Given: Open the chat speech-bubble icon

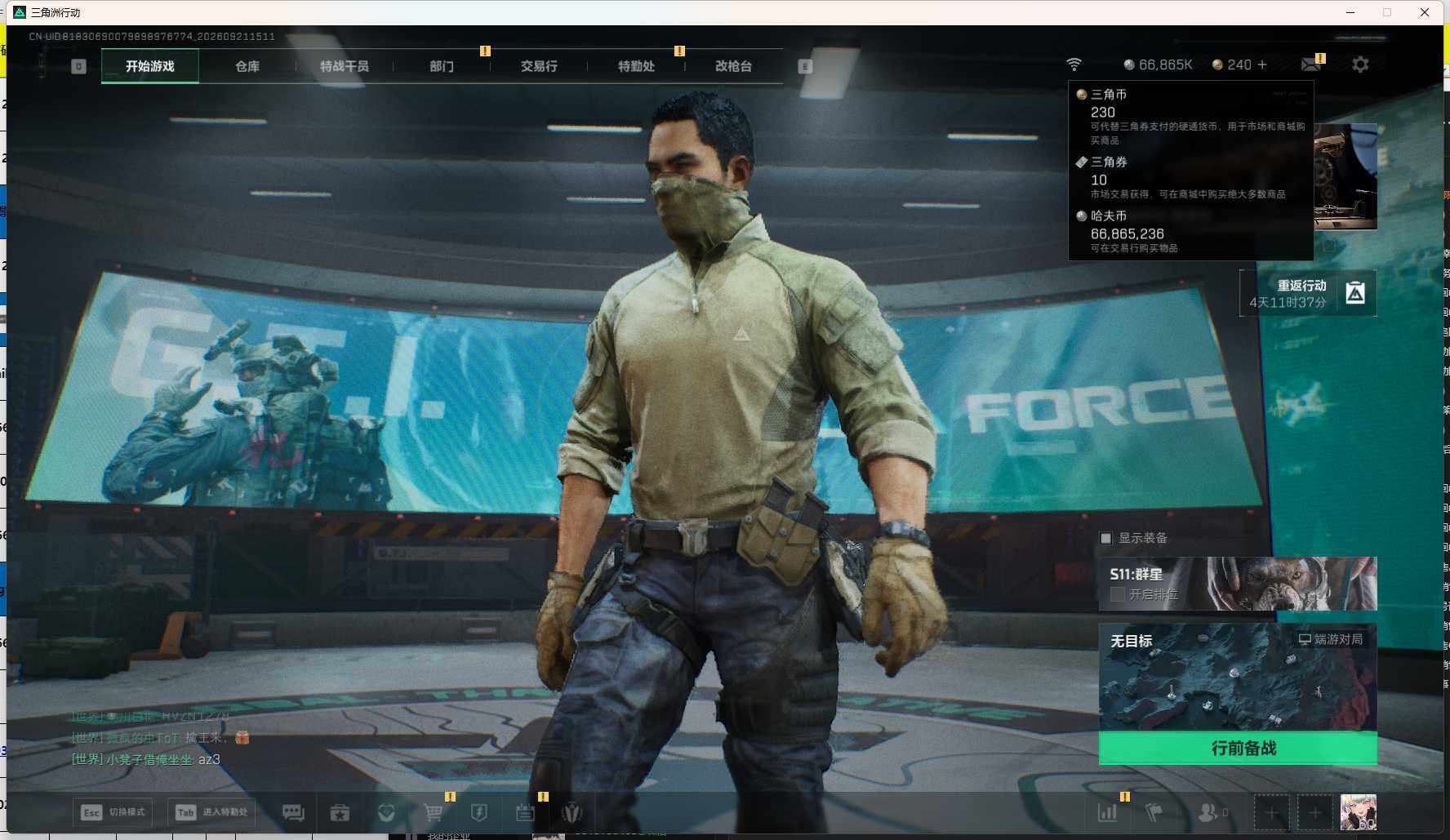Looking at the screenshot, I should pyautogui.click(x=293, y=812).
